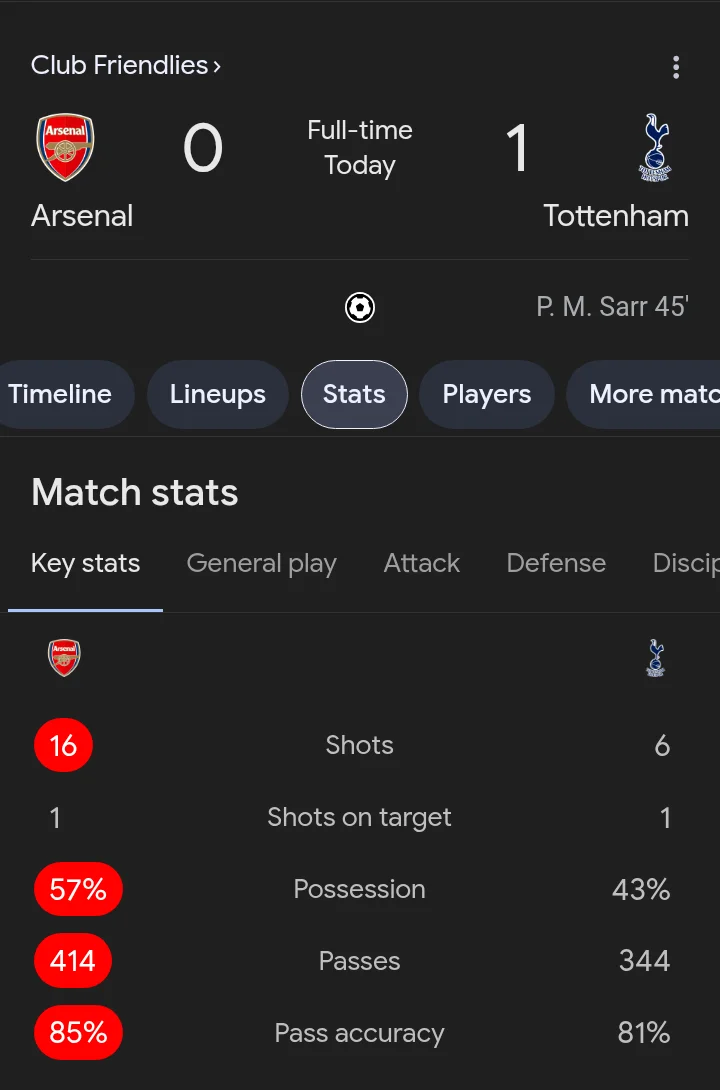View the Defense stats category
720x1090 pixels.
point(556,563)
